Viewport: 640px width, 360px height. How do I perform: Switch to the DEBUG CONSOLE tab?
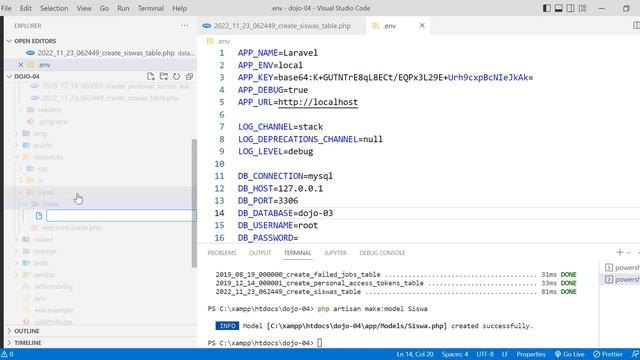(x=382, y=253)
